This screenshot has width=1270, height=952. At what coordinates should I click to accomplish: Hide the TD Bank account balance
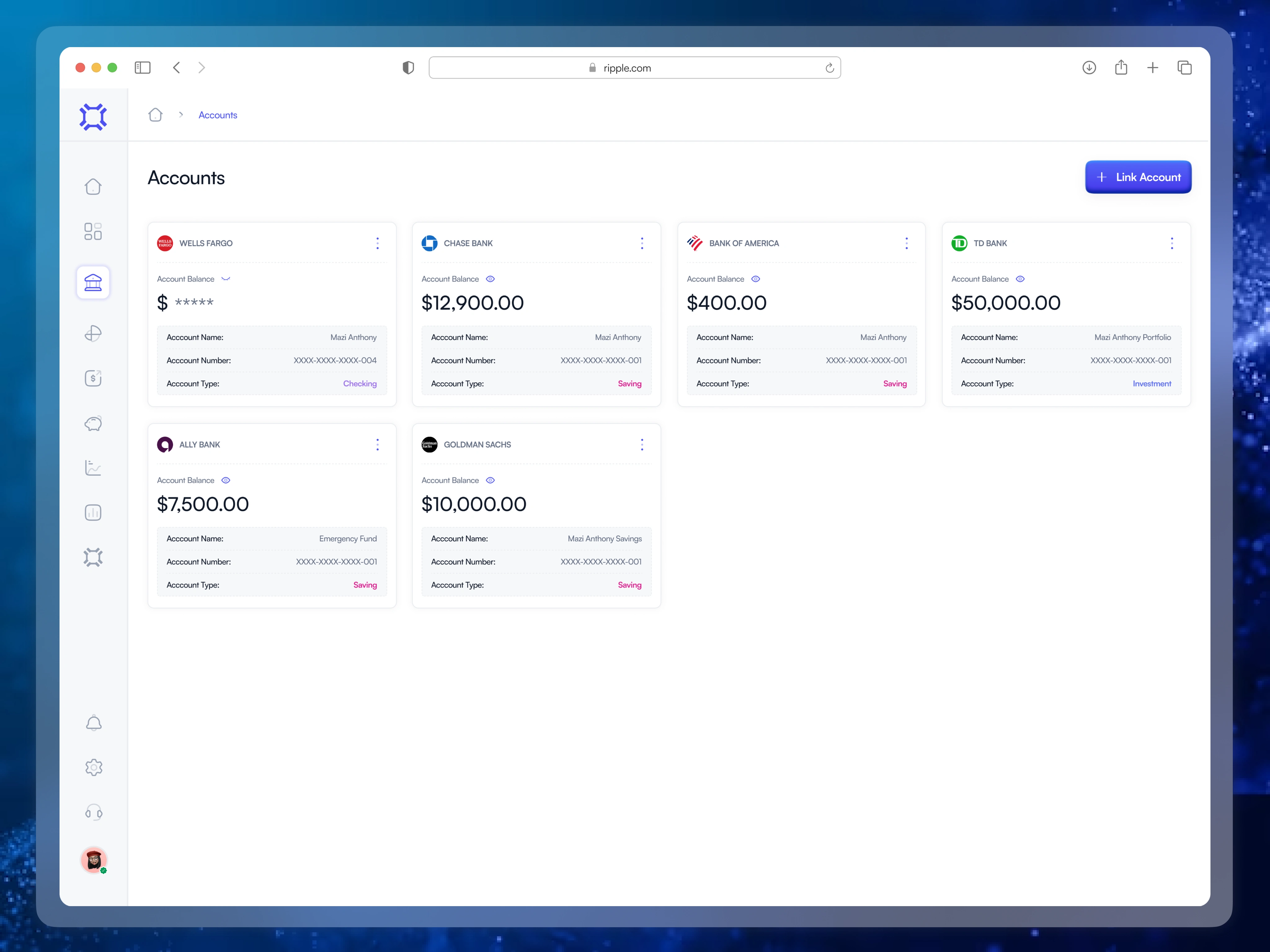point(1020,279)
